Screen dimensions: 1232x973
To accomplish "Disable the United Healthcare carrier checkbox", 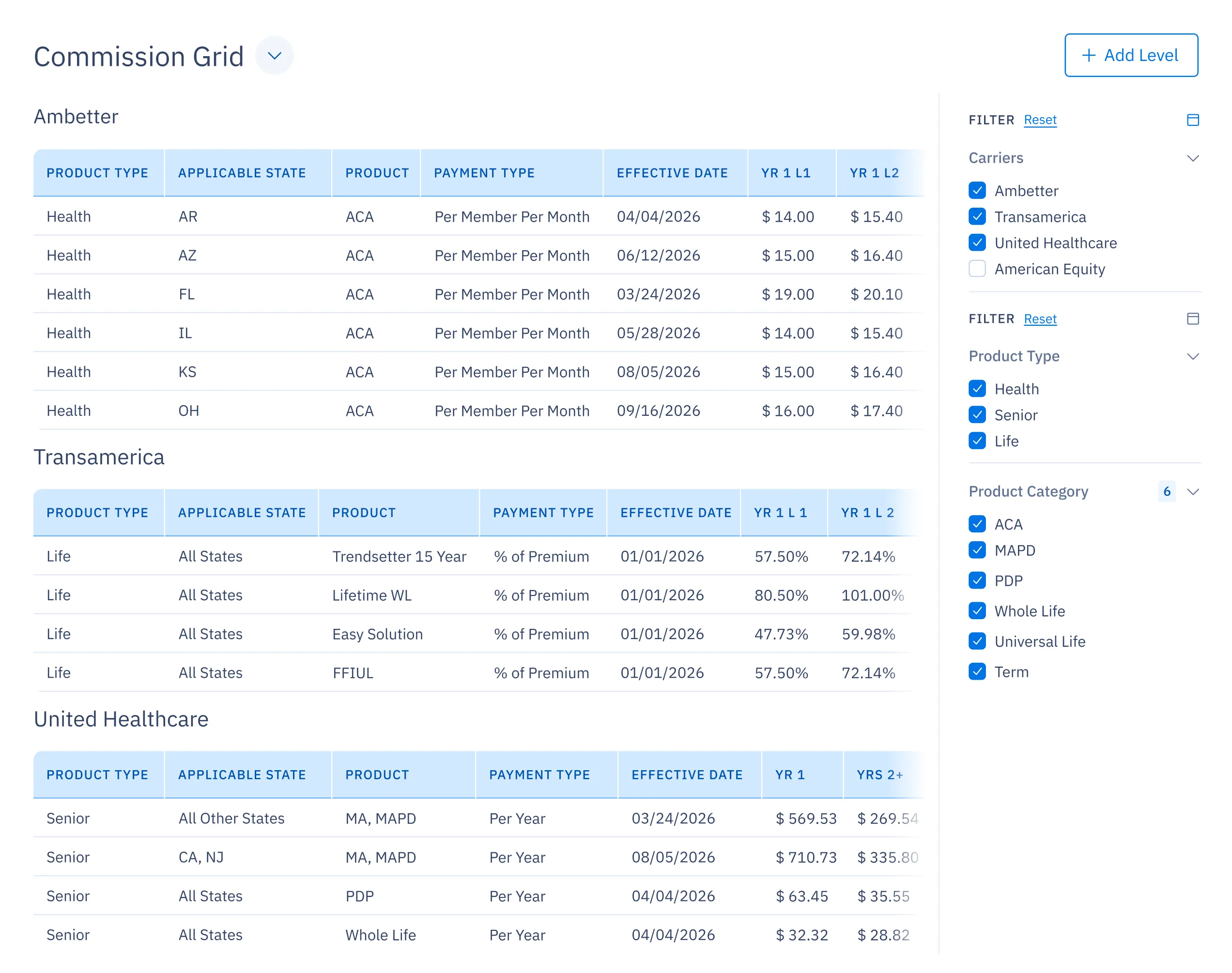I will point(977,243).
